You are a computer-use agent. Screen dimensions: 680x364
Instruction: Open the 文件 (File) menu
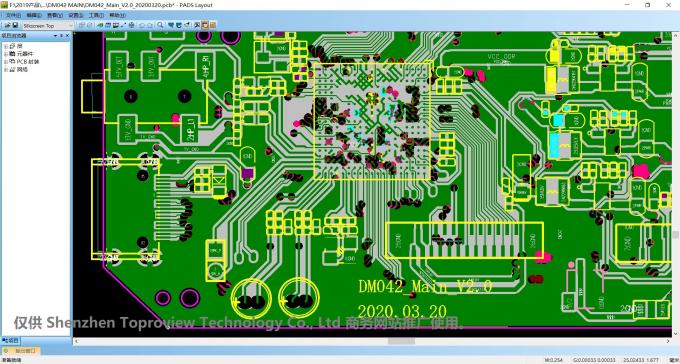13,15
